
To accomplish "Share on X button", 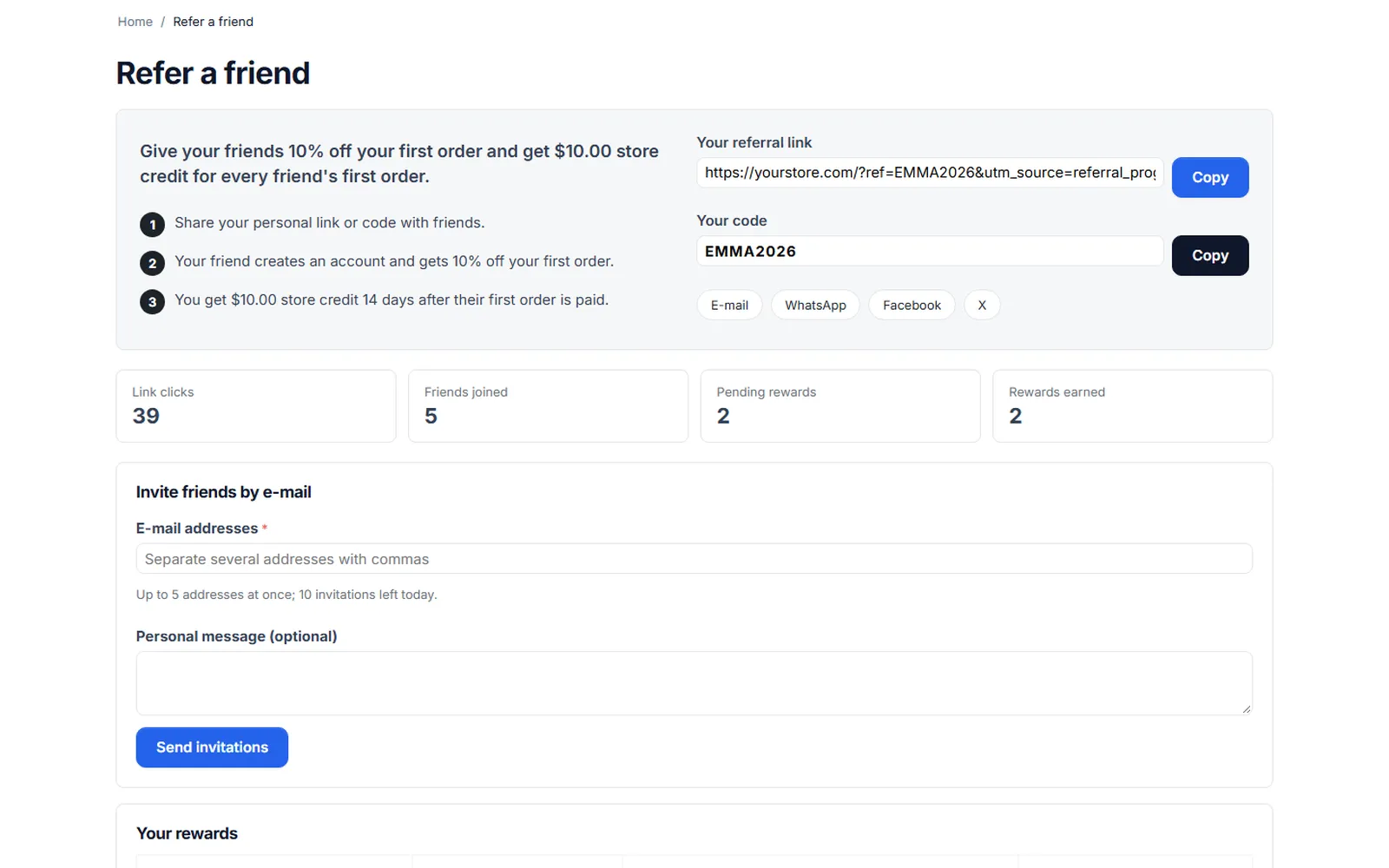I will (982, 306).
